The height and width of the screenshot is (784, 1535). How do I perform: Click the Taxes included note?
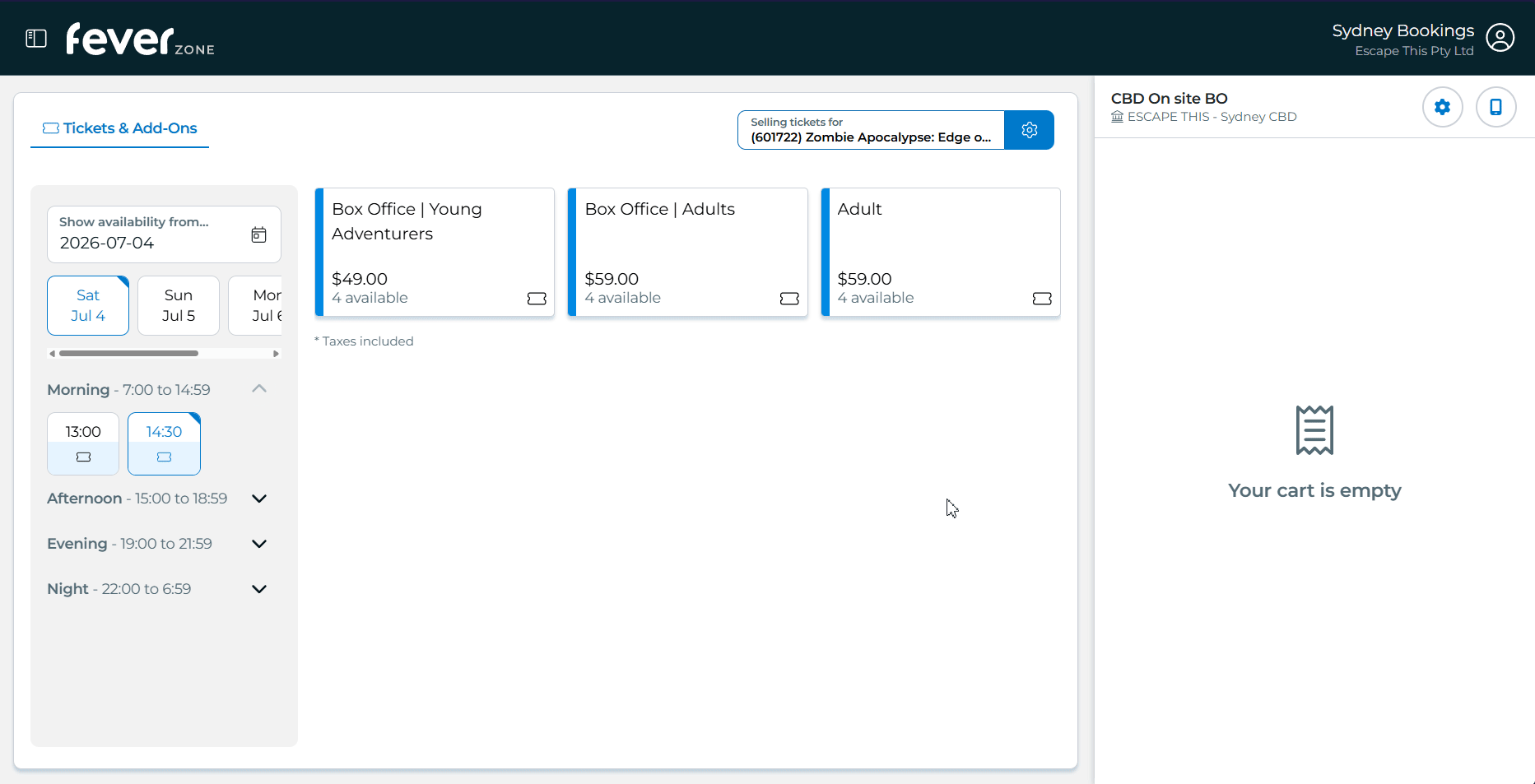(x=364, y=341)
